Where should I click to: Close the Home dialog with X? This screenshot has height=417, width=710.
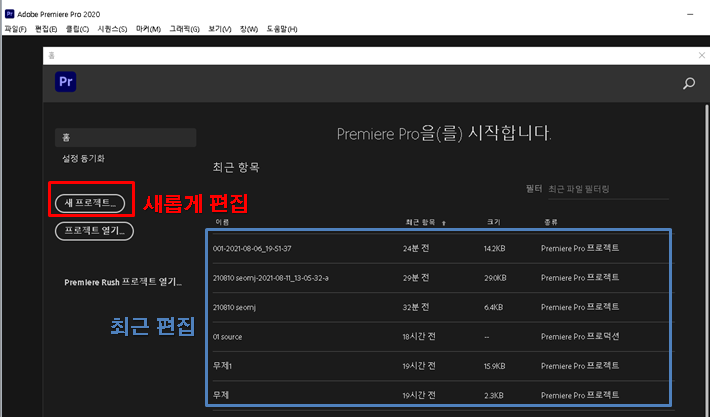[701, 55]
